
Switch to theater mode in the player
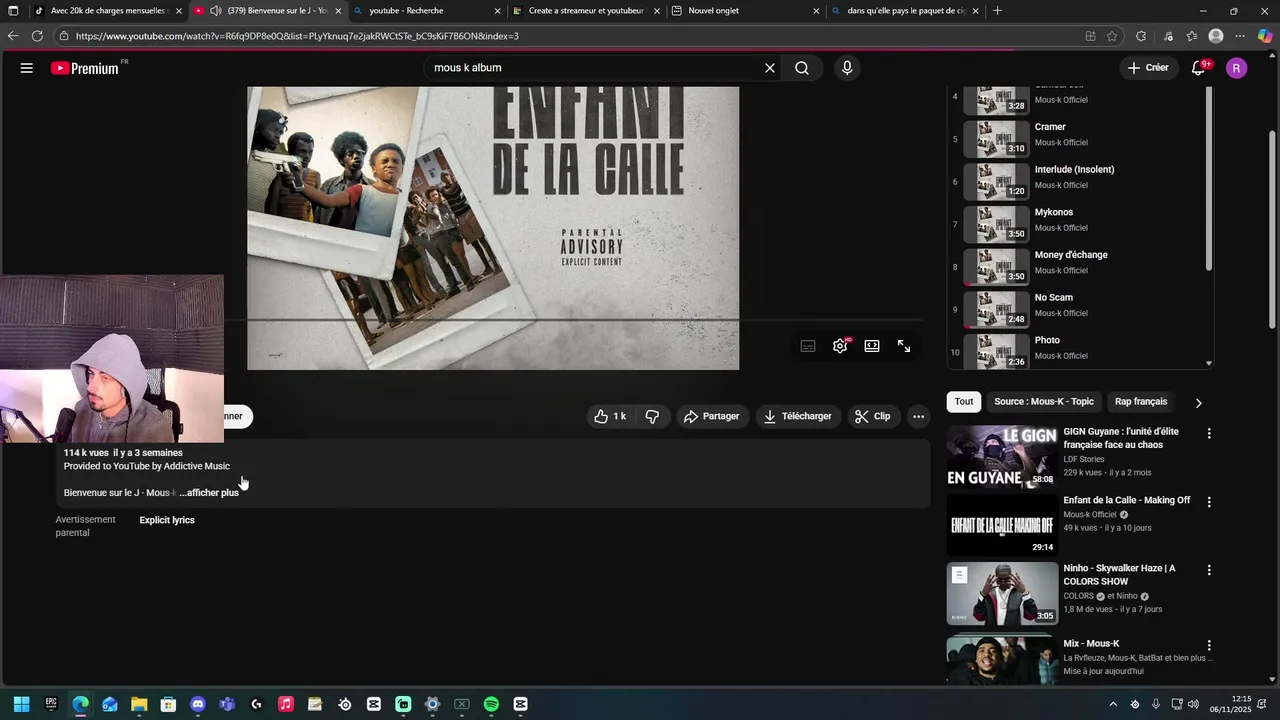pos(872,346)
